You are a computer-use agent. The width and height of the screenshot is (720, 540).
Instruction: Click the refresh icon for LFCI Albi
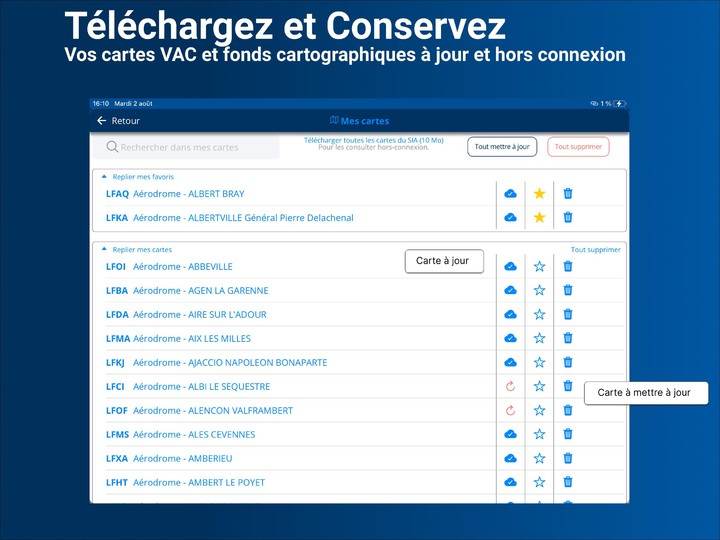[x=510, y=386]
